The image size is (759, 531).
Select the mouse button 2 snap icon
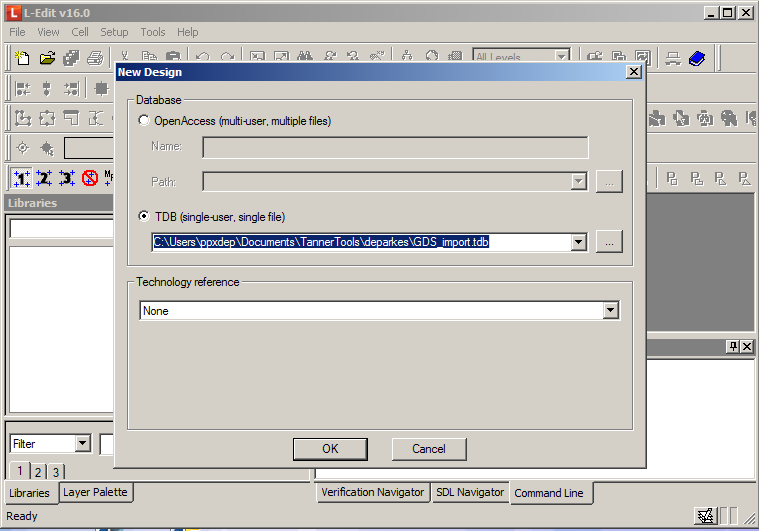[x=44, y=178]
